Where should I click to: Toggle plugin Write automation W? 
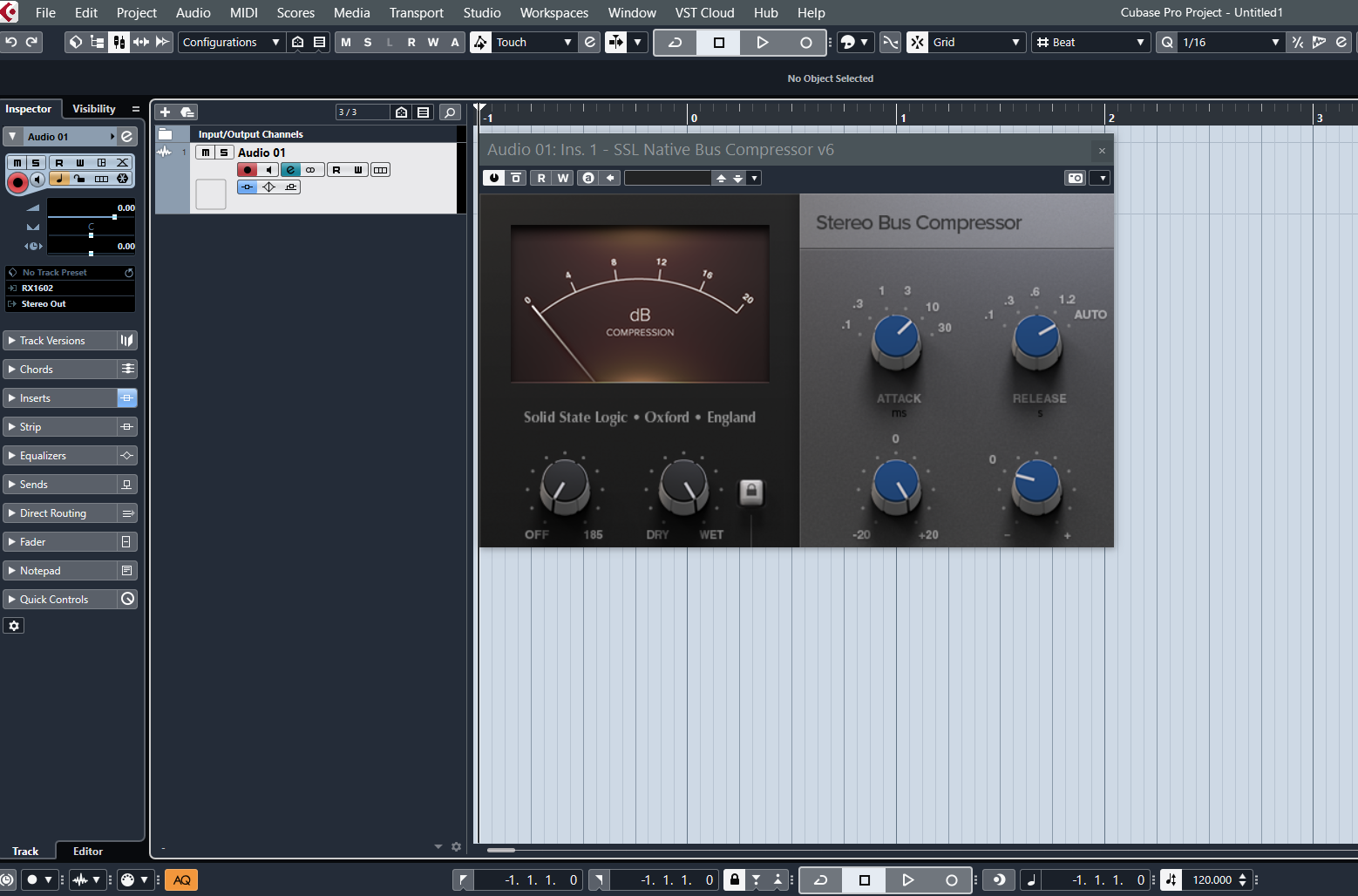click(563, 178)
